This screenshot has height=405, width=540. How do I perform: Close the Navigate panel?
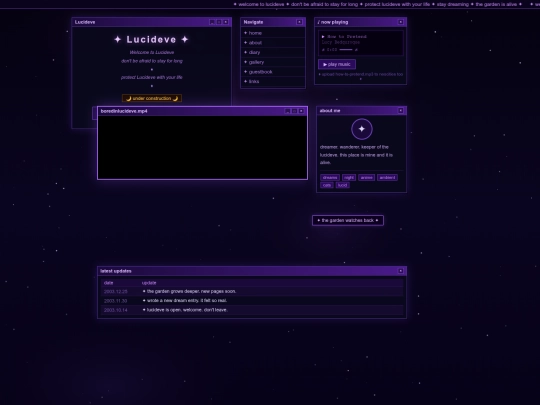click(x=299, y=22)
